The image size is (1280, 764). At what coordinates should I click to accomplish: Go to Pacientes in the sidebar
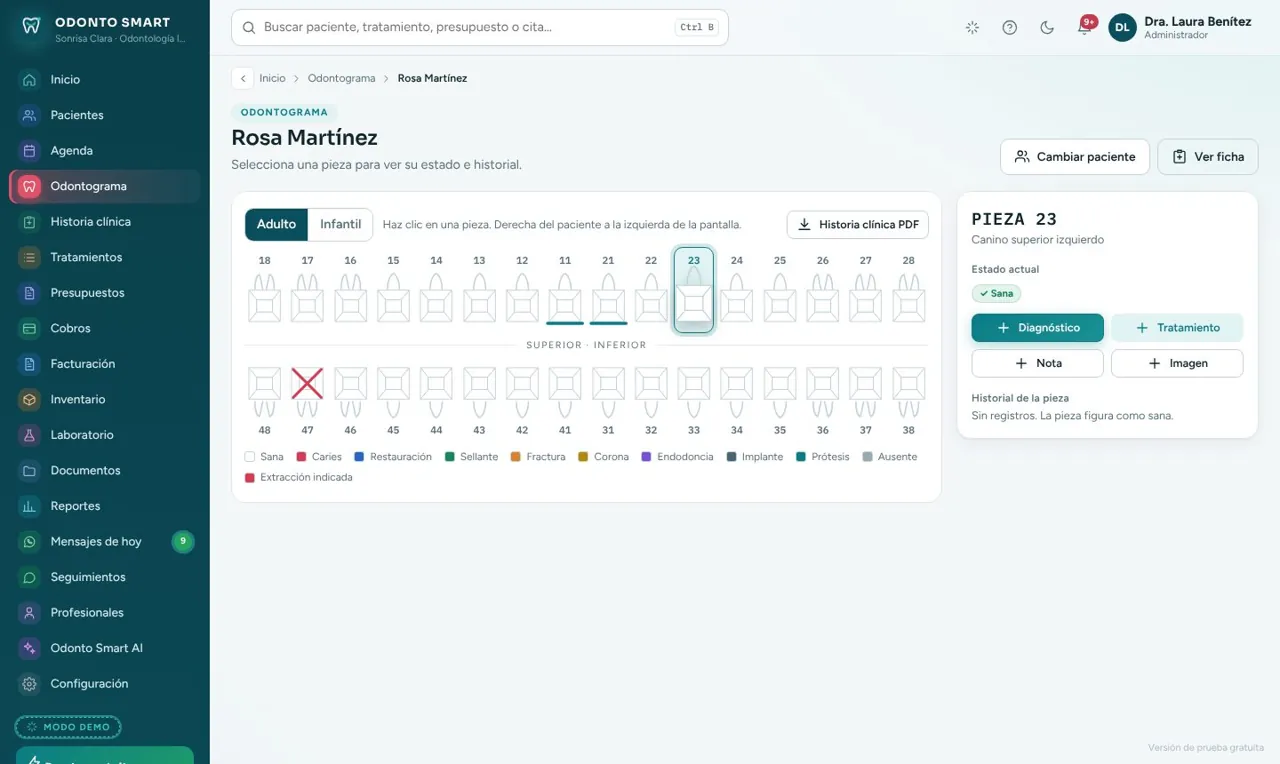105,115
